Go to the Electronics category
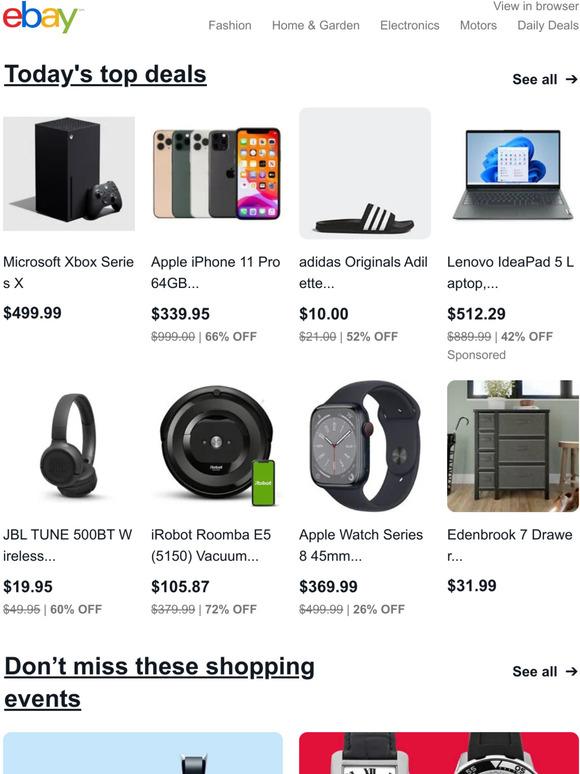 coord(409,25)
